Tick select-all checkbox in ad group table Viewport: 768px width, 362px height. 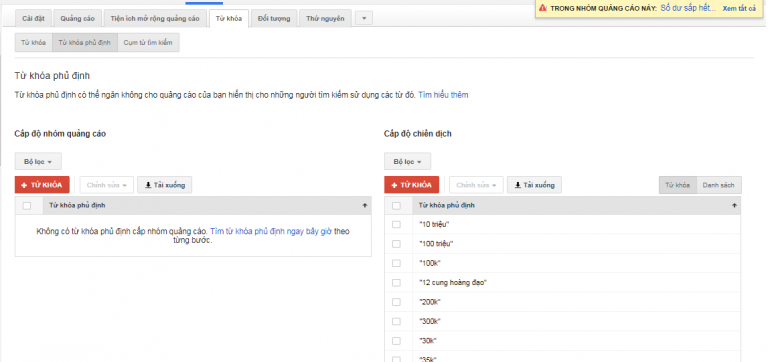(x=27, y=206)
